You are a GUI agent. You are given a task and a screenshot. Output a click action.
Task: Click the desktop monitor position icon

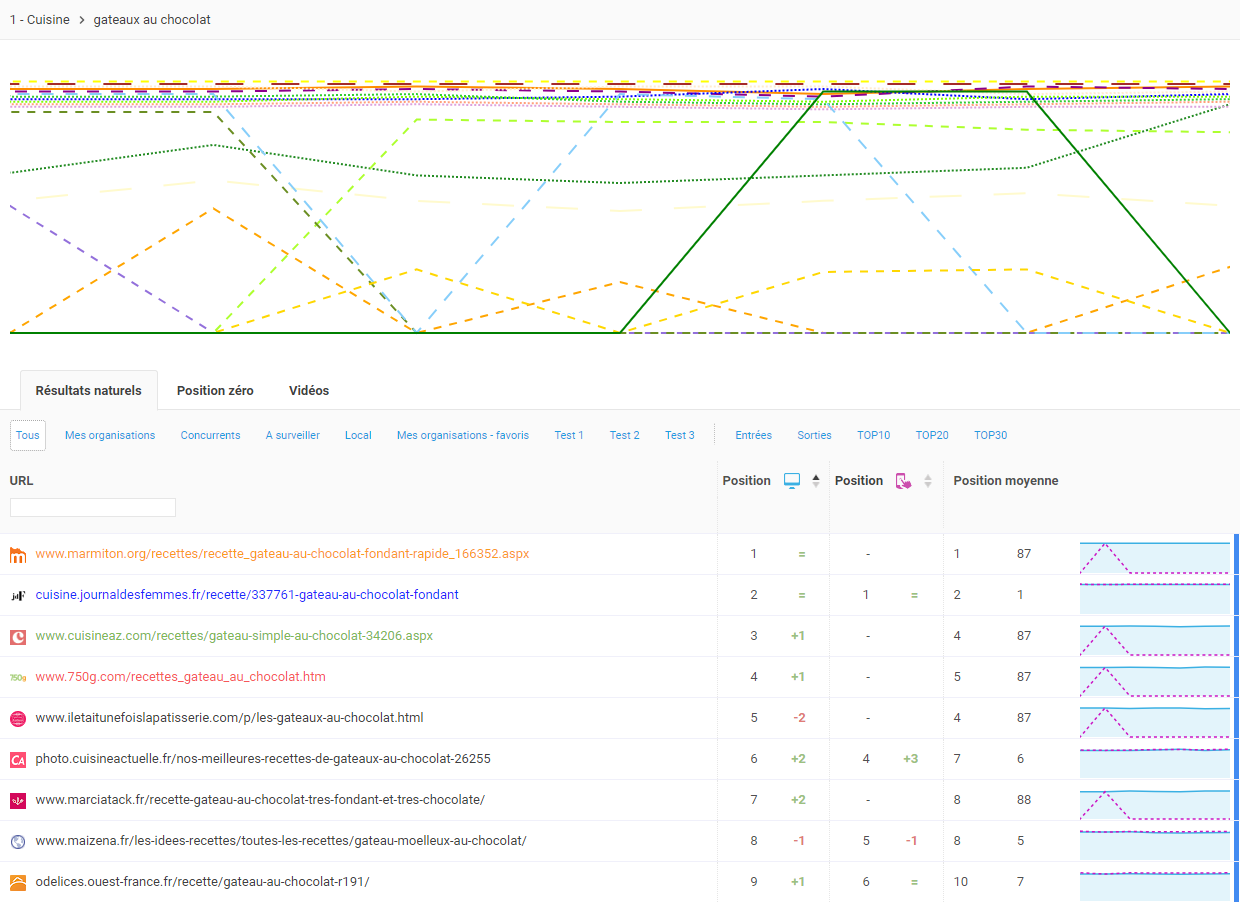click(792, 481)
